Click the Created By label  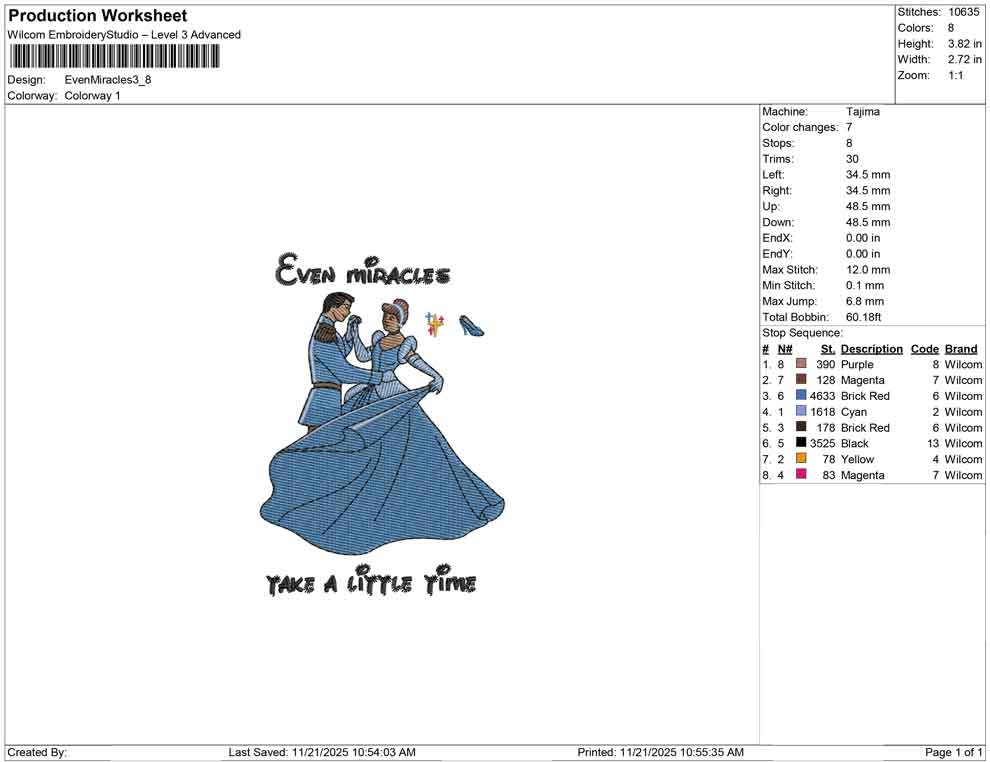pyautogui.click(x=37, y=752)
